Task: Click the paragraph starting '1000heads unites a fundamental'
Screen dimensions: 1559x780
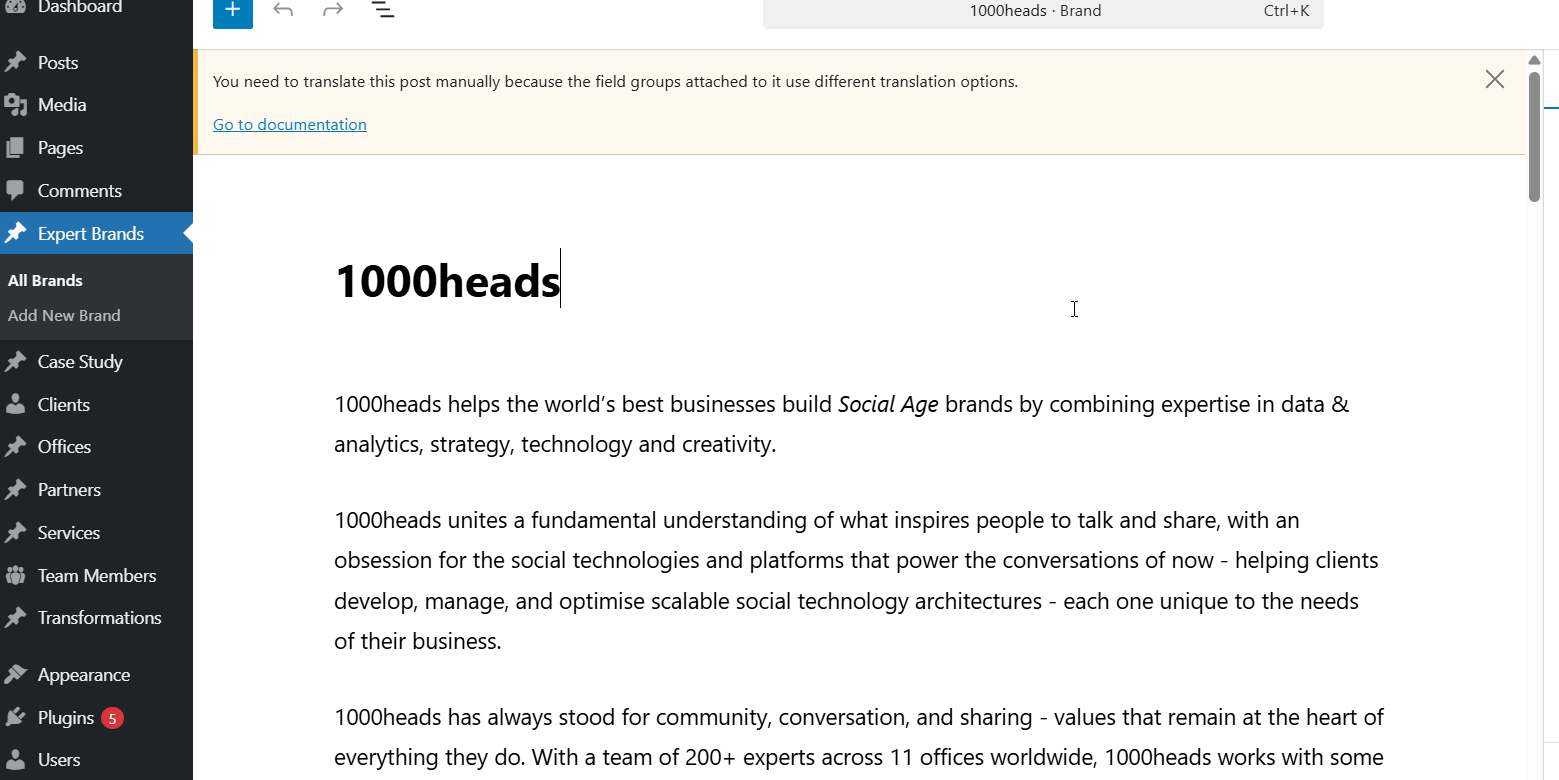Action: tap(859, 580)
